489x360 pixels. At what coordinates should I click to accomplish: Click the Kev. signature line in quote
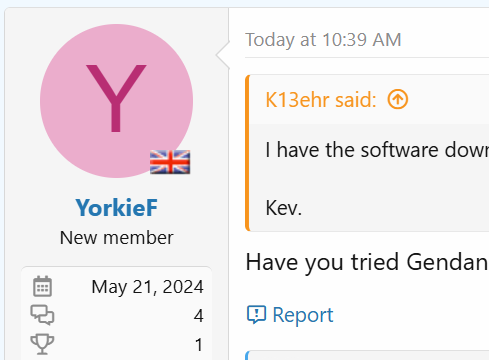284,208
